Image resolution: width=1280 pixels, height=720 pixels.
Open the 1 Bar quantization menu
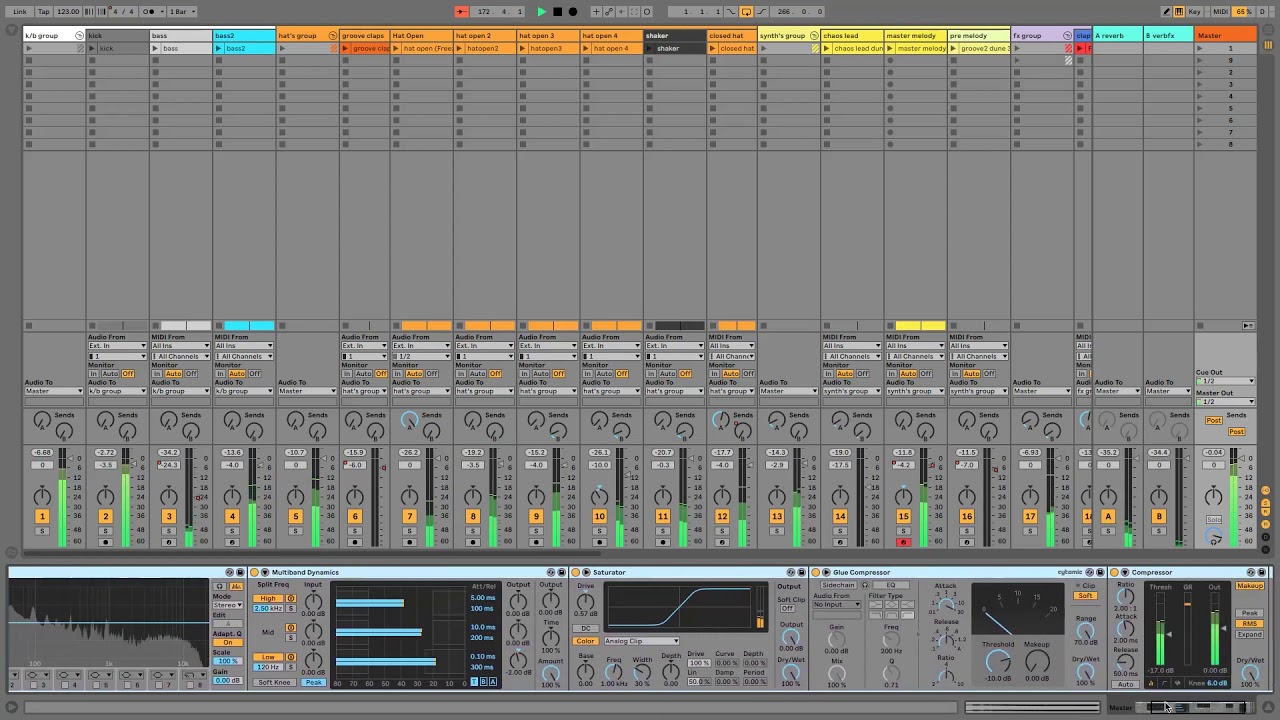pyautogui.click(x=182, y=12)
